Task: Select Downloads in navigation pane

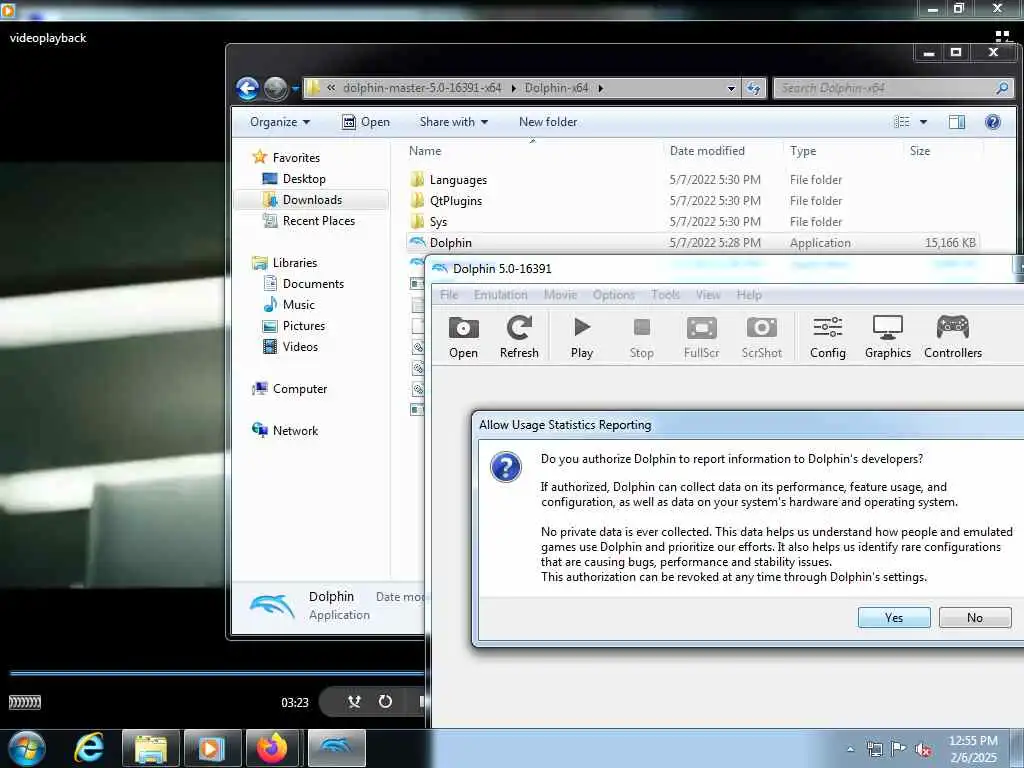Action: (x=312, y=200)
